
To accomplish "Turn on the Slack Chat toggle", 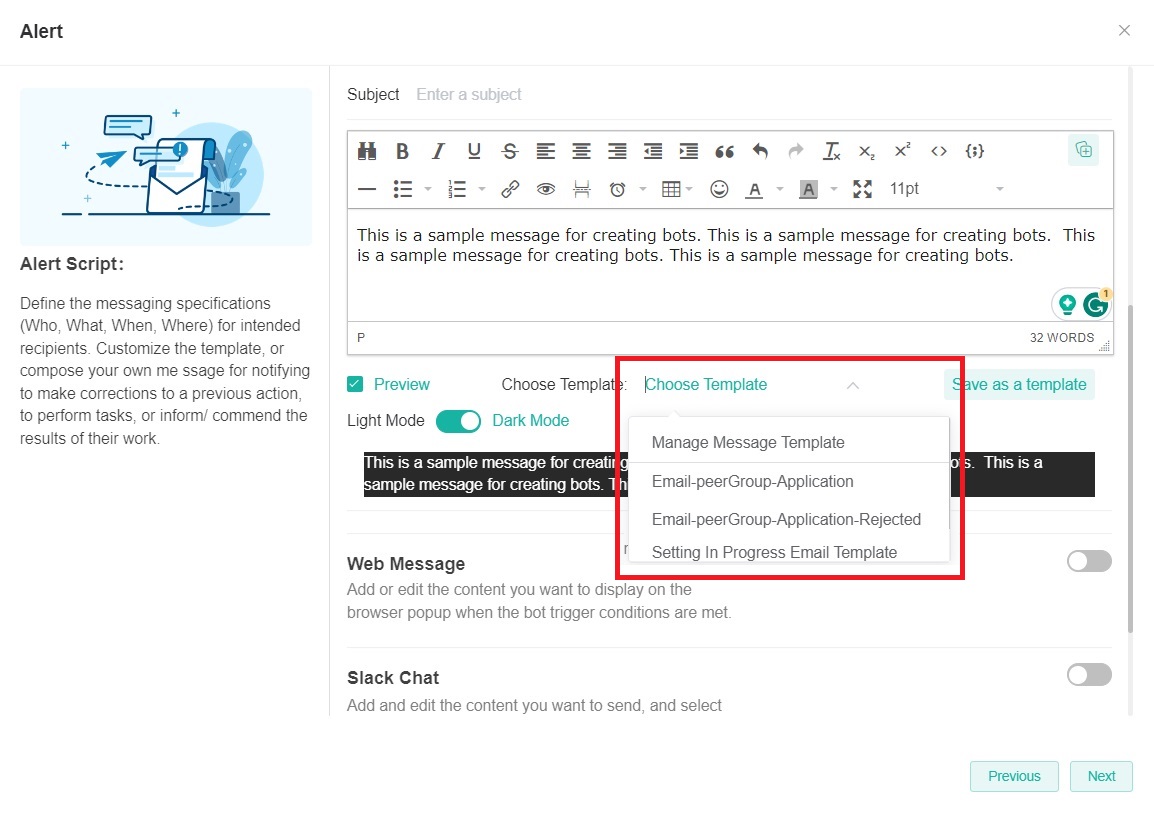I will (1088, 675).
